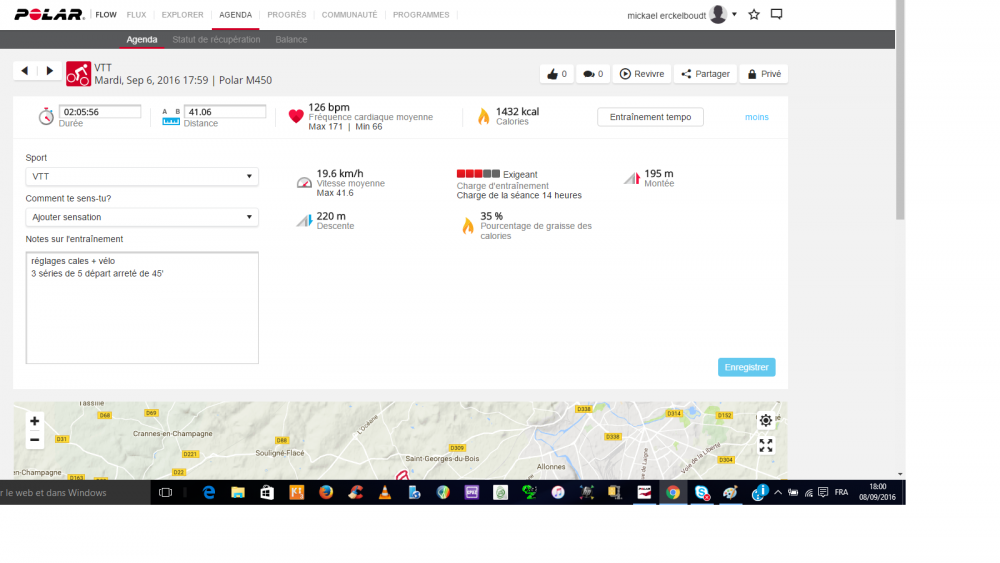Click the Enregistrer save button
The width and height of the screenshot is (1000, 563).
click(746, 367)
